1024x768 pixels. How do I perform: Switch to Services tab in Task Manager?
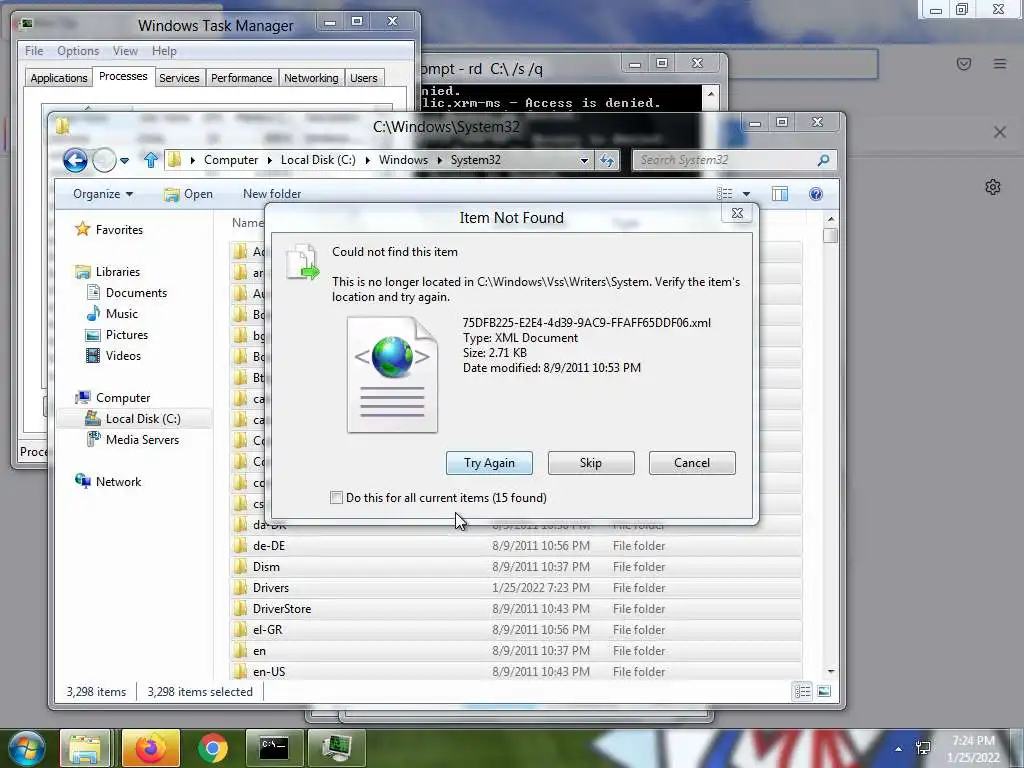[x=179, y=78]
